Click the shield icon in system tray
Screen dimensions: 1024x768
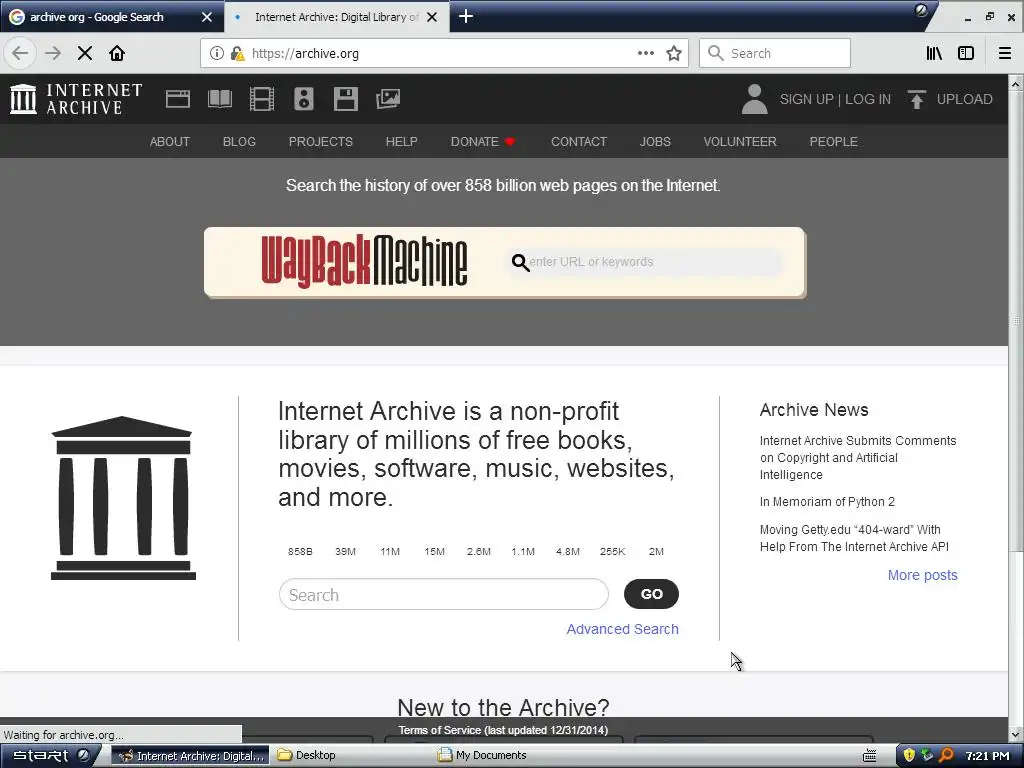click(x=908, y=756)
